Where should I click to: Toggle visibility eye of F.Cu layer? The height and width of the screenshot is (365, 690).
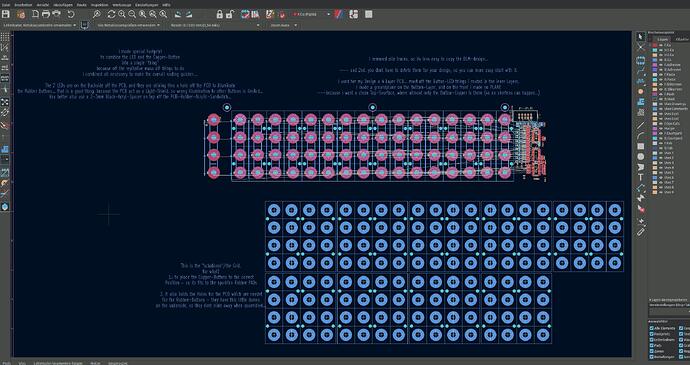[x=661, y=45]
